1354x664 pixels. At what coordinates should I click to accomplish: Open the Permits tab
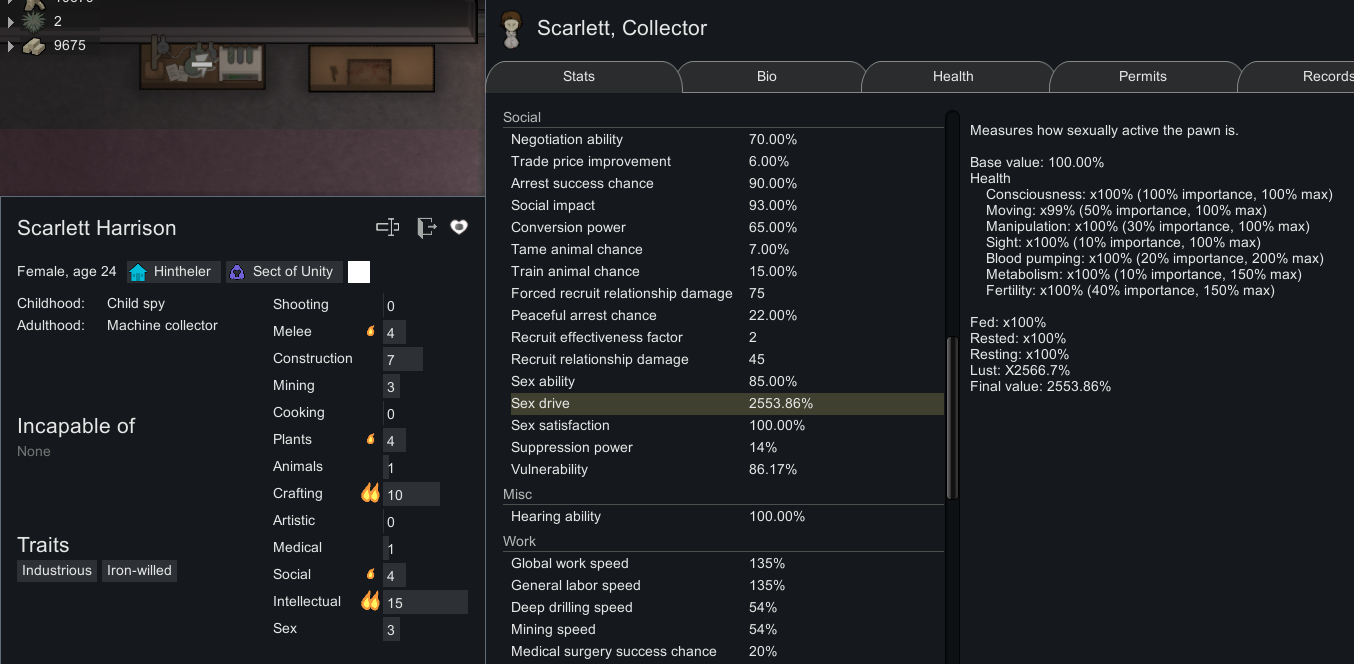[1143, 76]
